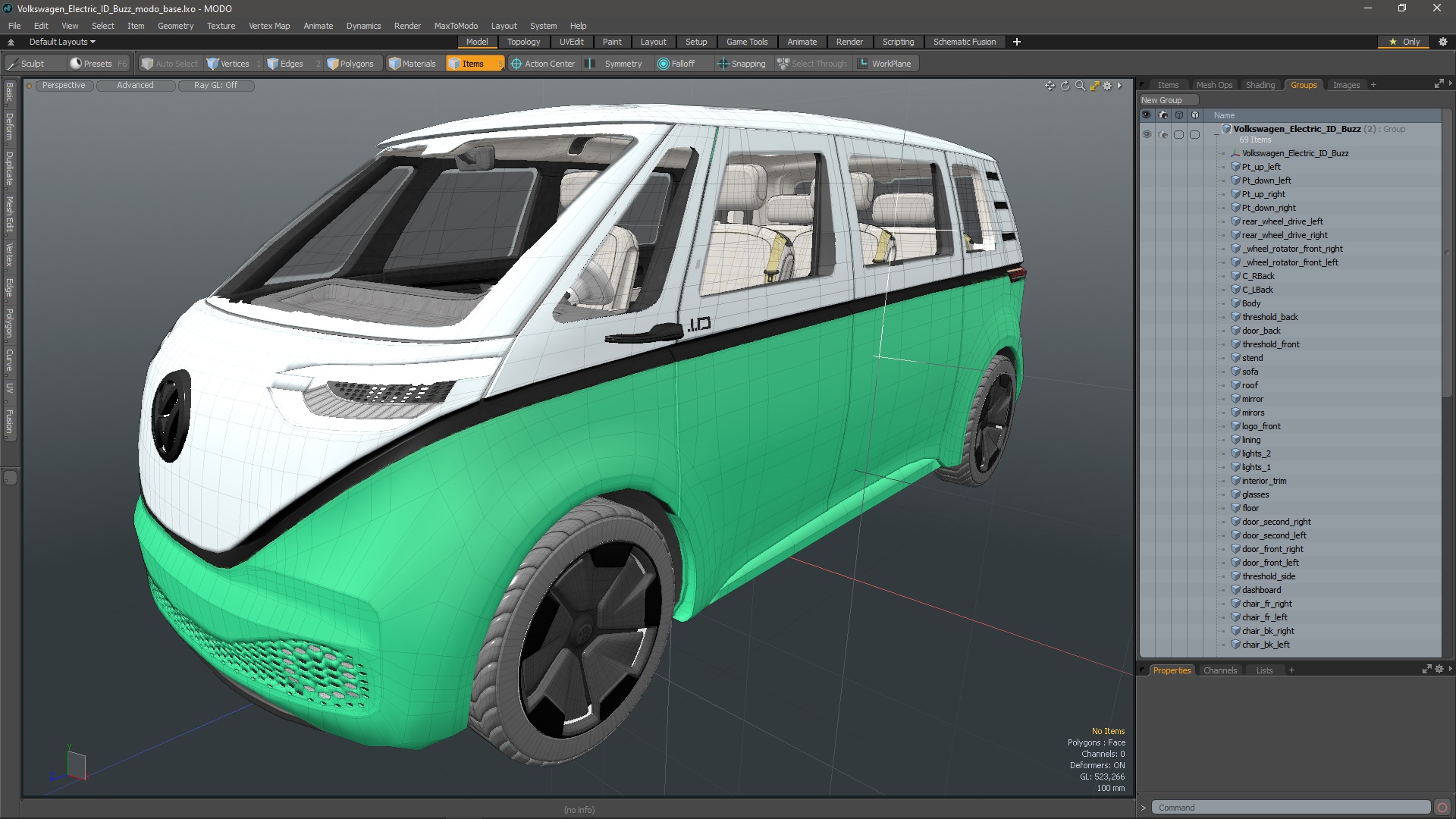
Task: Open the layout settings gear at top right
Action: click(1443, 42)
